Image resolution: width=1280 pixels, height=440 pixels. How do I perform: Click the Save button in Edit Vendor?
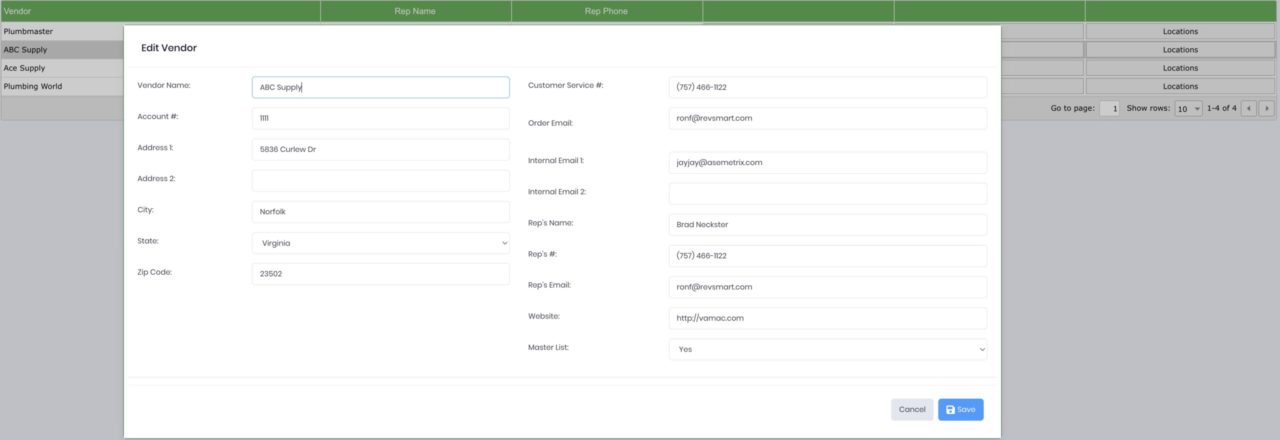pyautogui.click(x=960, y=409)
